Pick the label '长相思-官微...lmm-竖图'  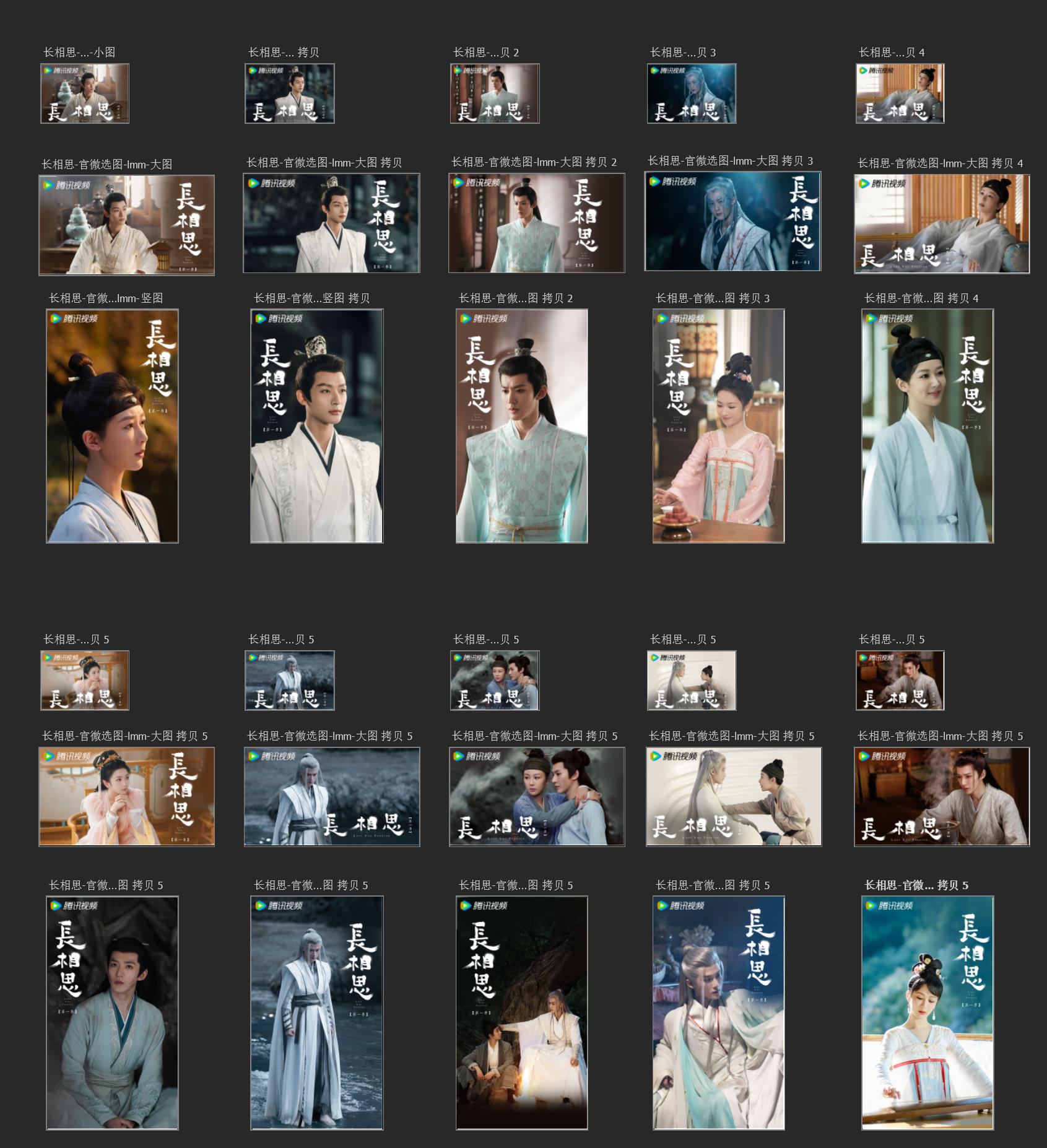[106, 298]
